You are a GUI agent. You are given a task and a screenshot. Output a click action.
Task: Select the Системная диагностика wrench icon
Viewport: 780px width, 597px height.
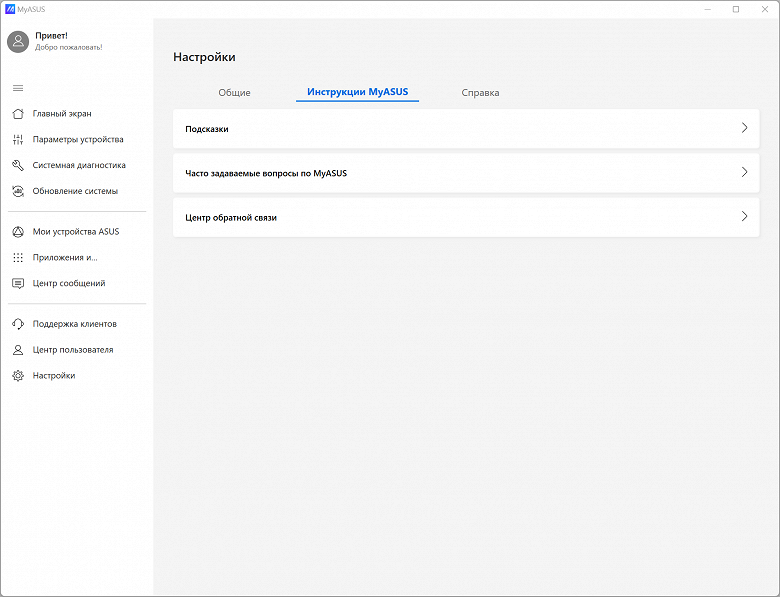coord(18,166)
